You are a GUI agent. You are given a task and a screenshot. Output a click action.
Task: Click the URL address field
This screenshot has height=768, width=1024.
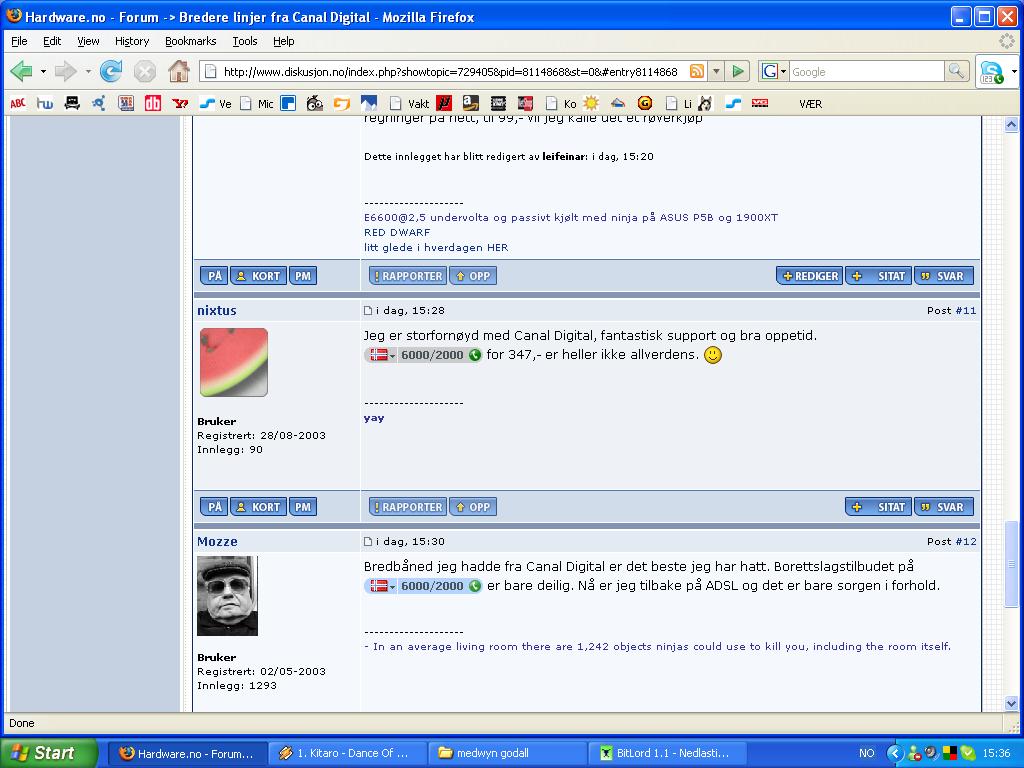pyautogui.click(x=451, y=71)
